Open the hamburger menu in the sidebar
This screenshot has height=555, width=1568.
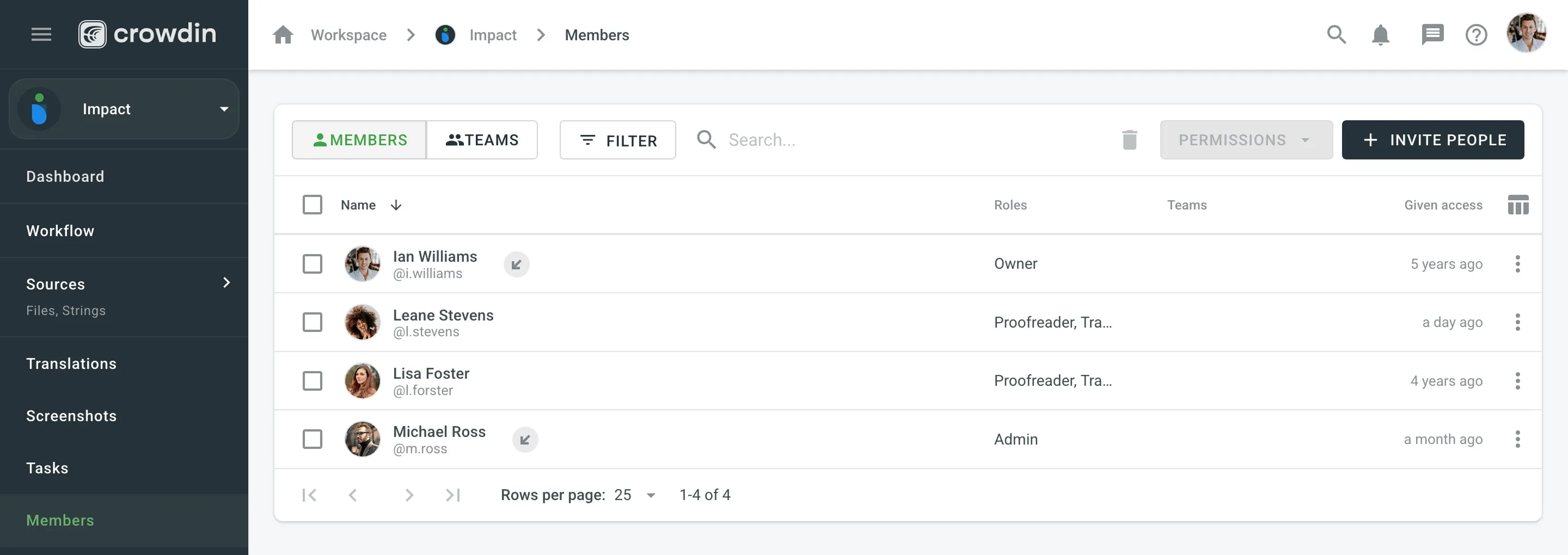[x=41, y=34]
